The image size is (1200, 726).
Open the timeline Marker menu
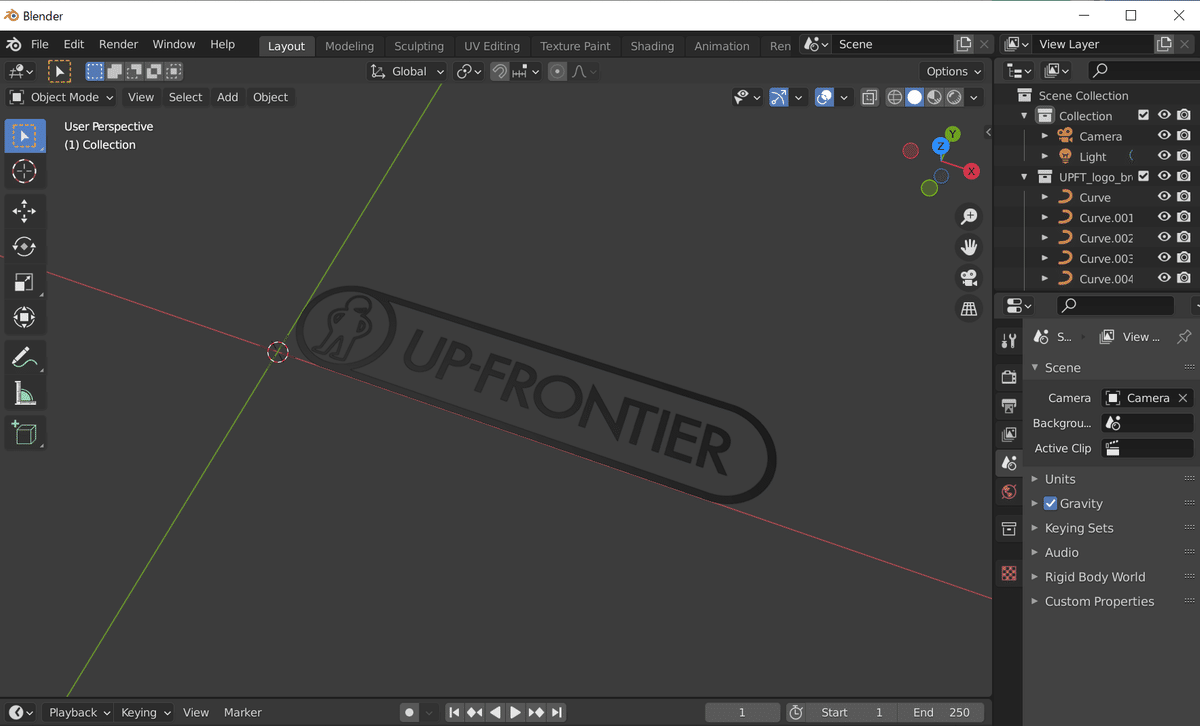tap(243, 712)
